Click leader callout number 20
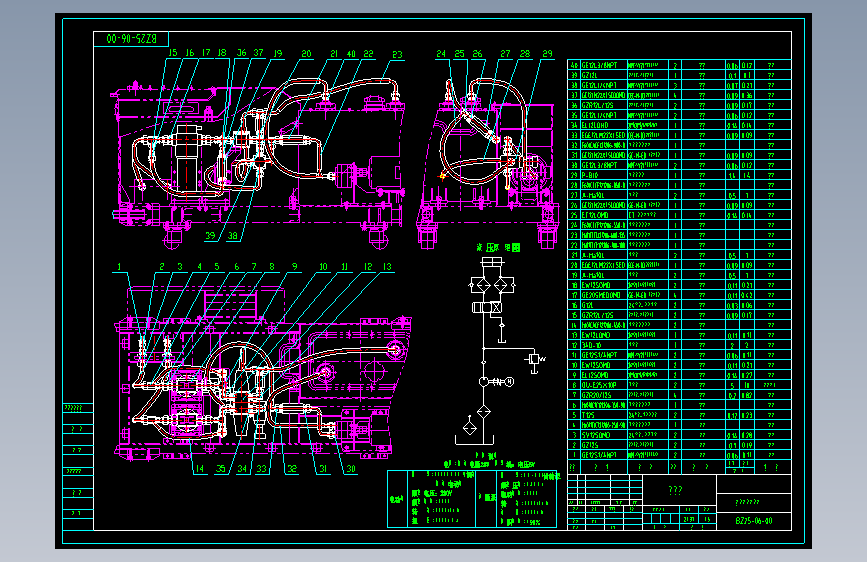Screen dimensions: 867x562 pyautogui.click(x=306, y=54)
